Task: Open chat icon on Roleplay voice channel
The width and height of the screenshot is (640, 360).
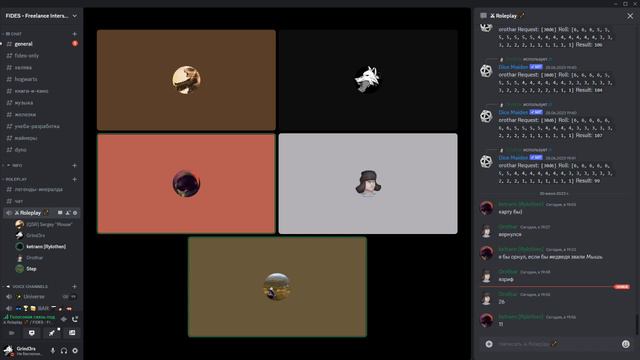Action: 60,213
